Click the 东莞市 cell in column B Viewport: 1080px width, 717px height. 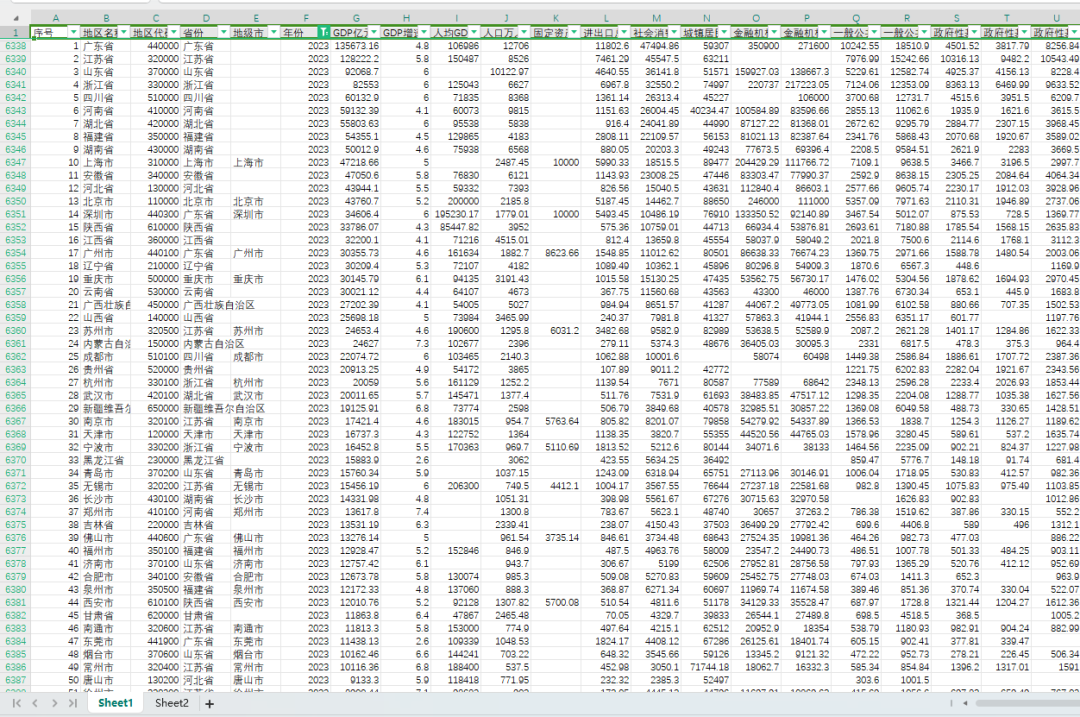pos(105,641)
